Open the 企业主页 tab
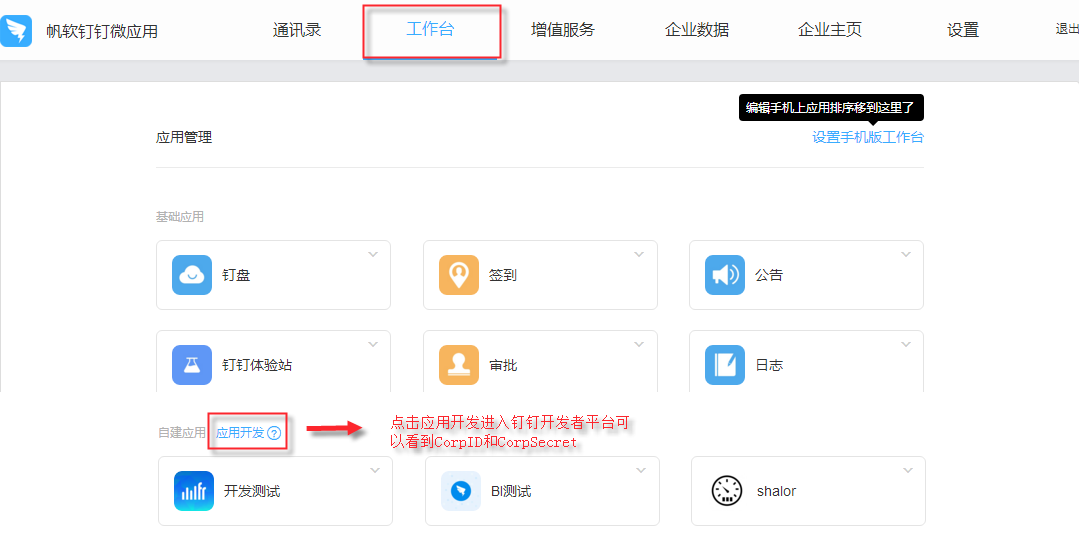The height and width of the screenshot is (535, 1079). coord(830,30)
